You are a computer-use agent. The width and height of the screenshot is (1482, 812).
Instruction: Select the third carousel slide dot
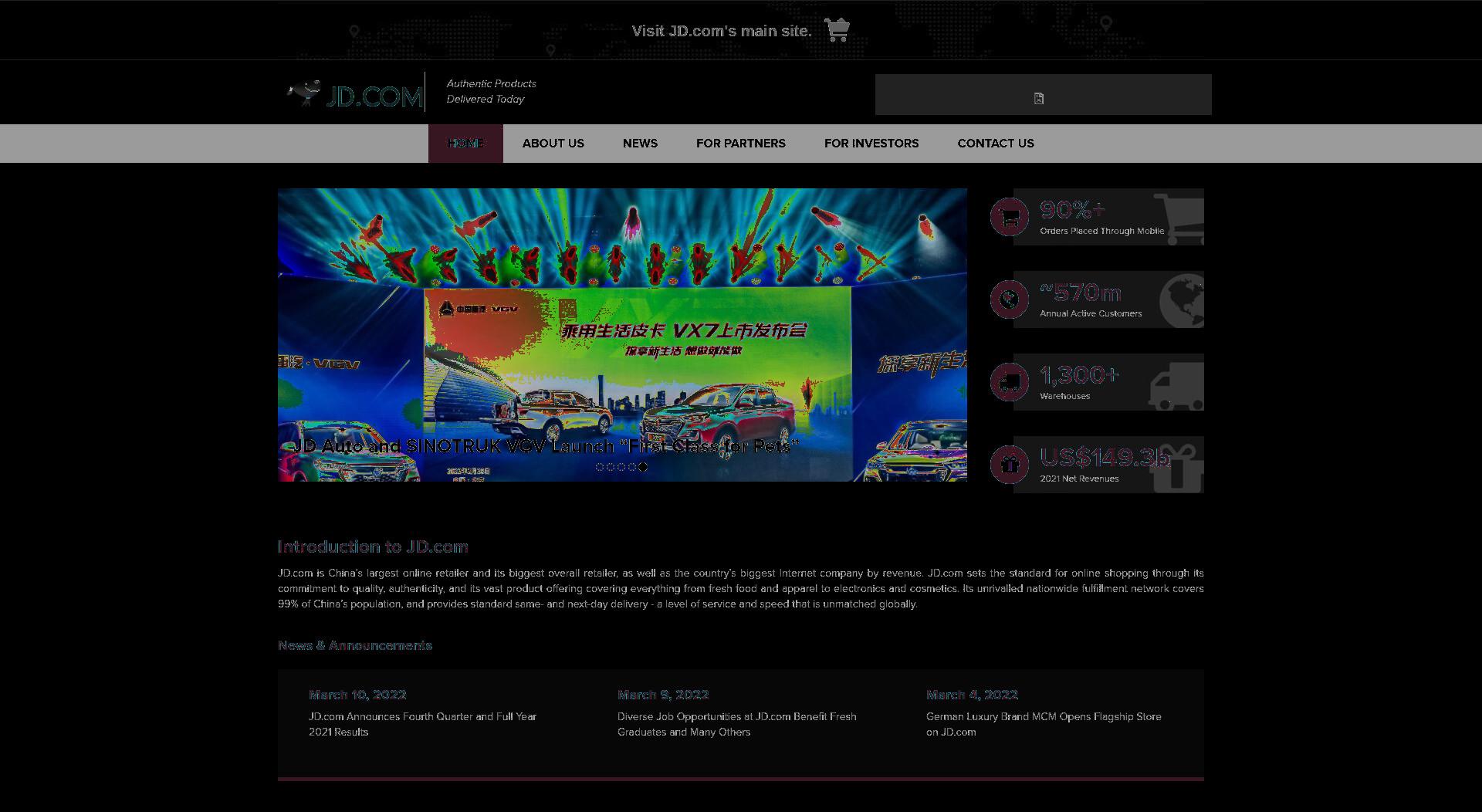point(621,467)
